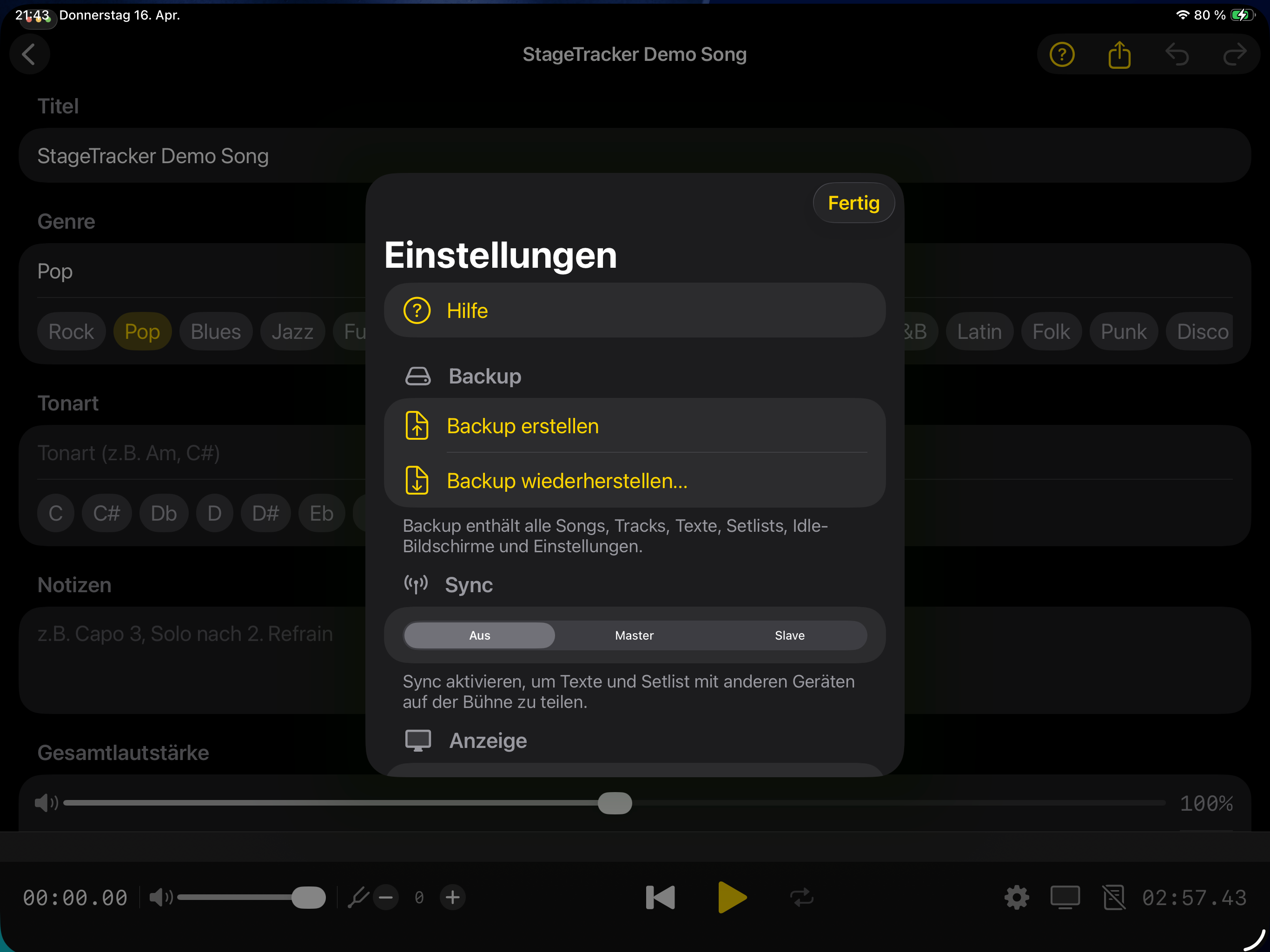Select the Folk genre chip
This screenshot has width=1270, height=952.
tap(1051, 331)
